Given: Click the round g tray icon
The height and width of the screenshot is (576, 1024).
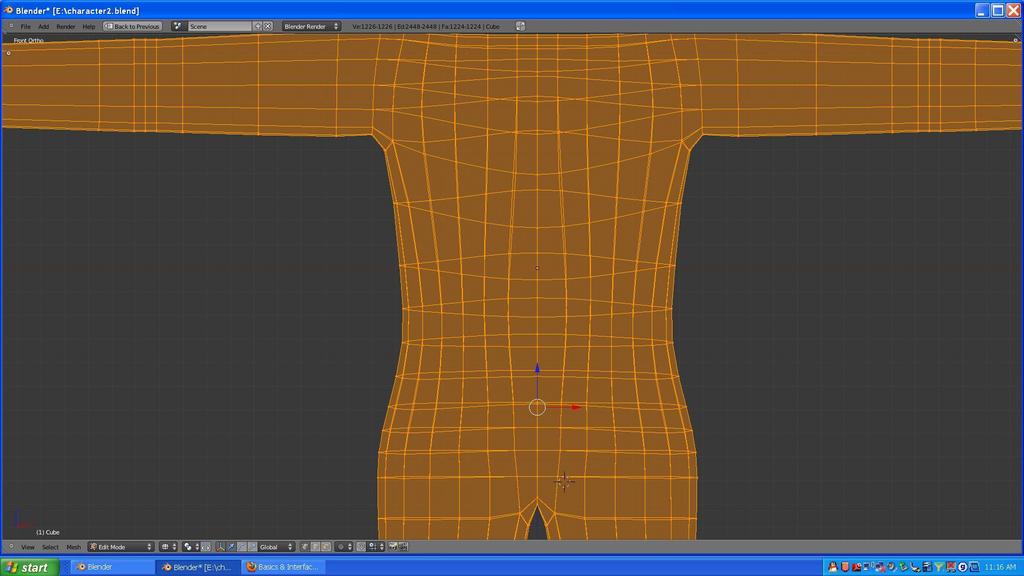Looking at the screenshot, I should tap(963, 567).
